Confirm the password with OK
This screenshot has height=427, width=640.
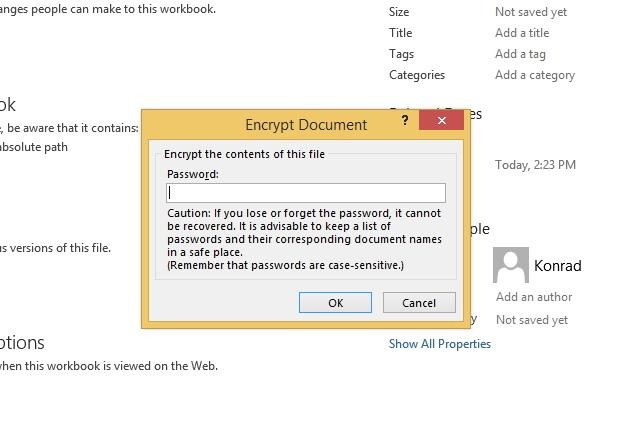pyautogui.click(x=335, y=303)
